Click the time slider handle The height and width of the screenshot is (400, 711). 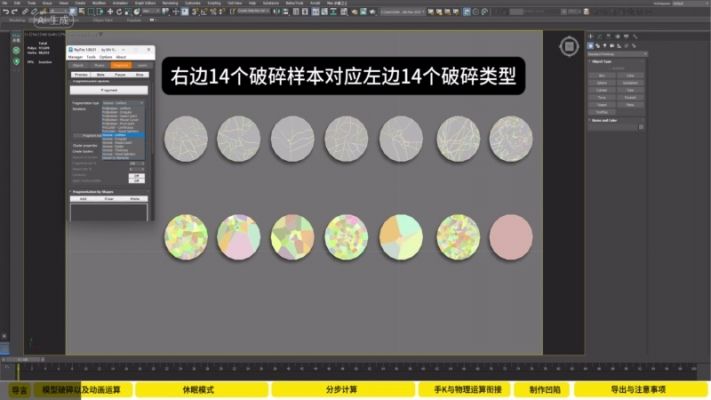click(24, 360)
